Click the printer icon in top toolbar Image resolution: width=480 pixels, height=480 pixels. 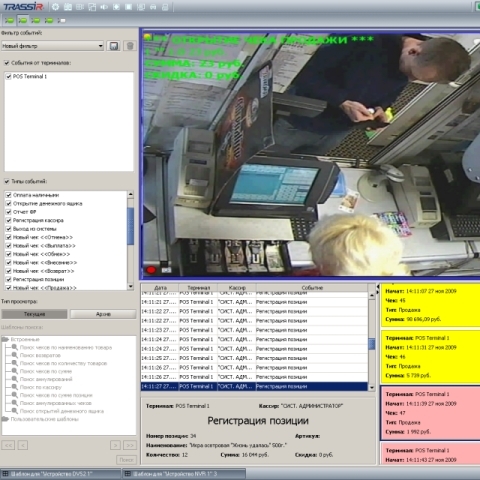point(153,7)
